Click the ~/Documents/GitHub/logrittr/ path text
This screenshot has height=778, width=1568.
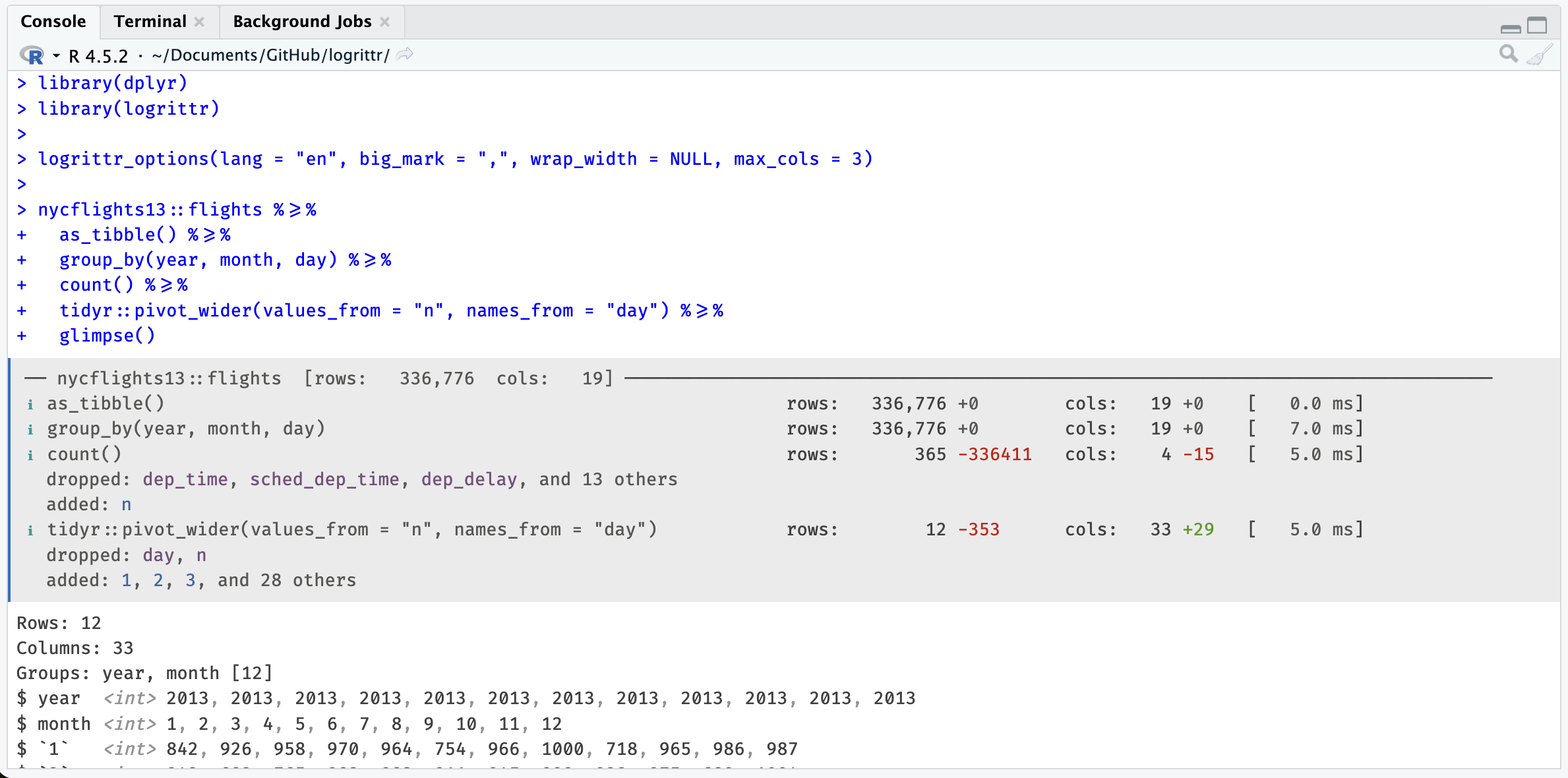270,55
